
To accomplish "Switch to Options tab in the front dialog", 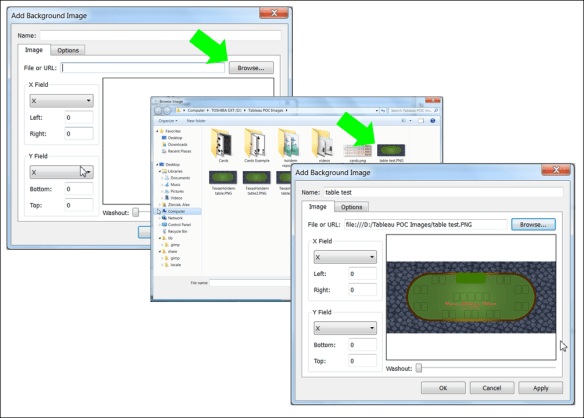I will (x=351, y=207).
